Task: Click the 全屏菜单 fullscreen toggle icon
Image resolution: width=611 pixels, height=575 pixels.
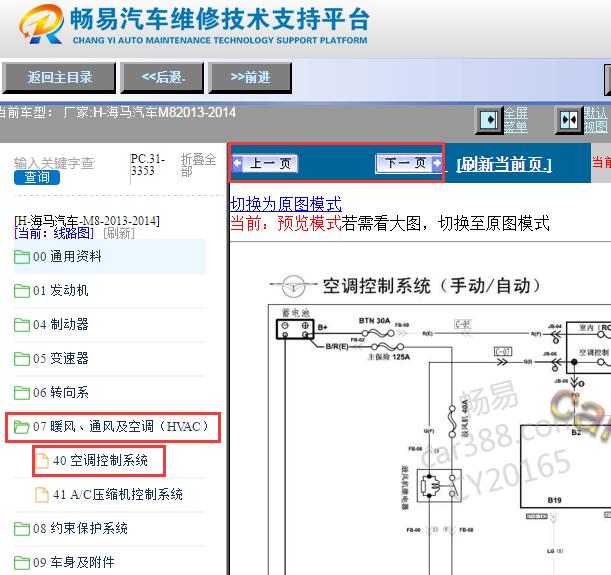Action: click(489, 120)
